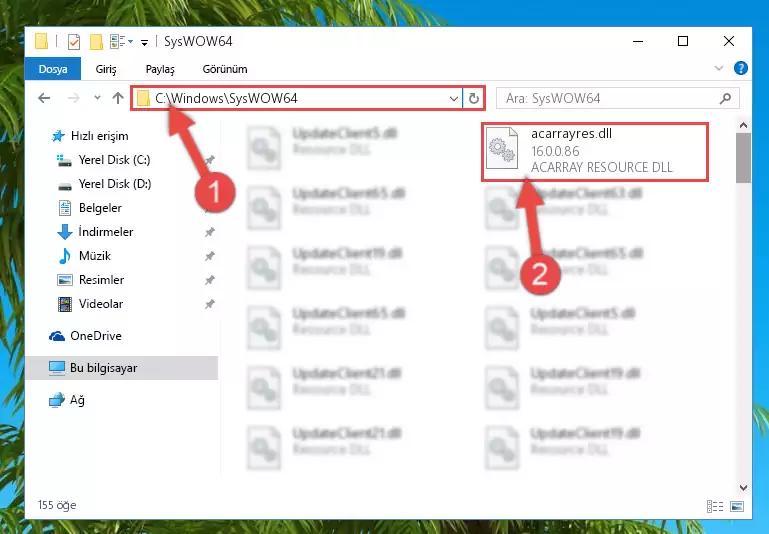769x534 pixels.
Task: Refresh the SysWOW64 folder view
Action: click(473, 99)
